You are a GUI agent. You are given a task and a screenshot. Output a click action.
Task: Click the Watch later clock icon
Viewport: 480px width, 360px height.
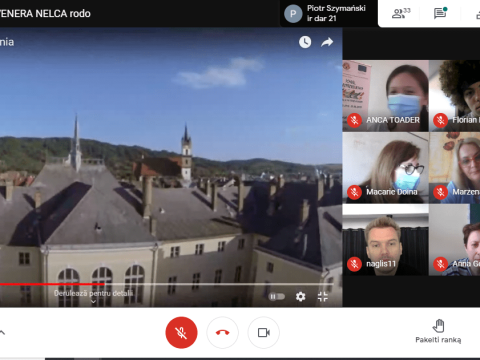(x=305, y=42)
